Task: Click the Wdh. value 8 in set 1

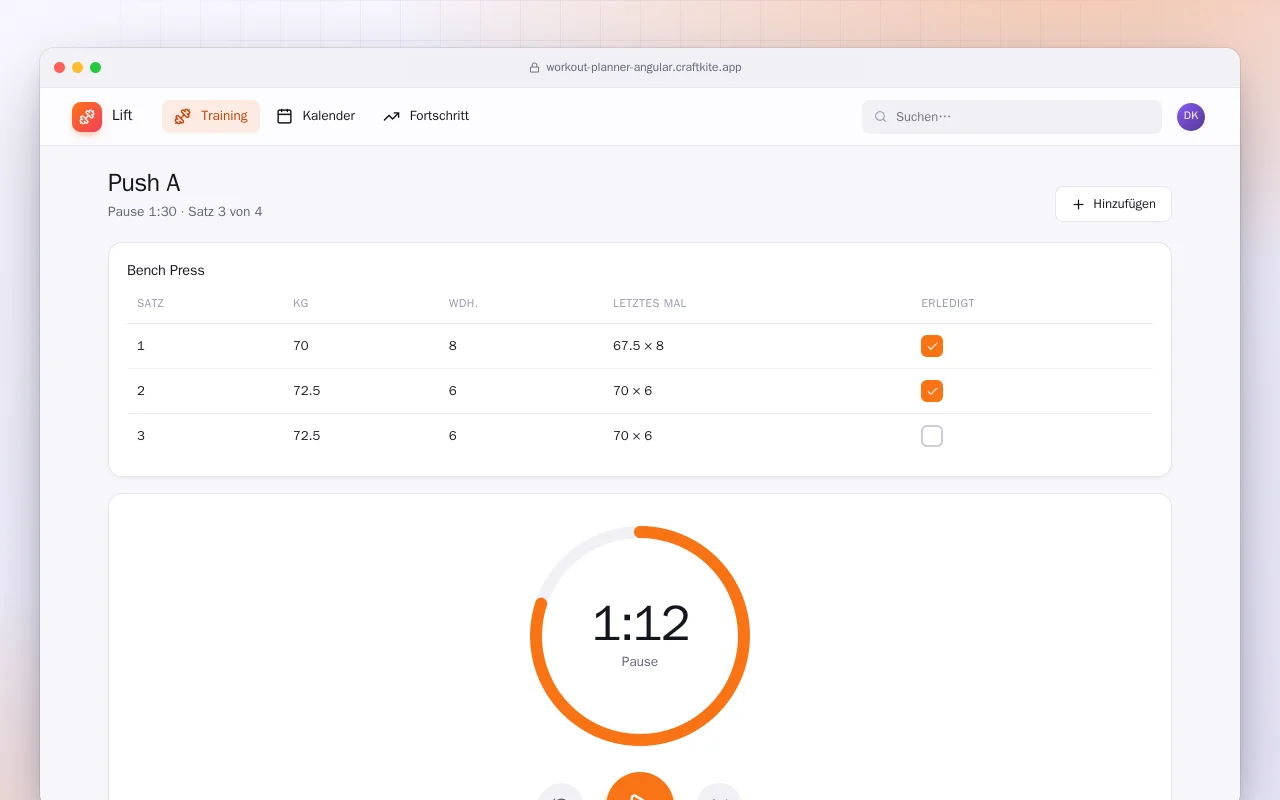Action: [453, 346]
